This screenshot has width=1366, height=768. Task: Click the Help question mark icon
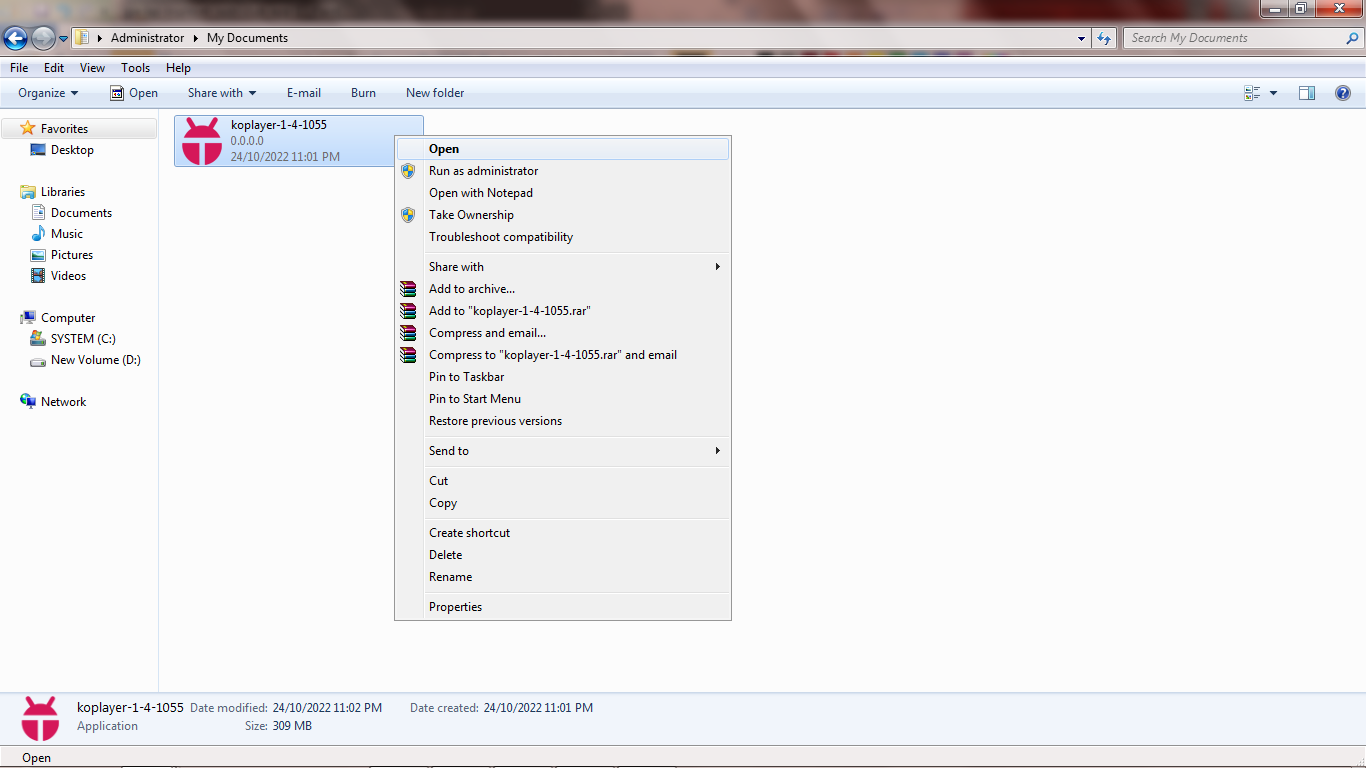[1342, 93]
